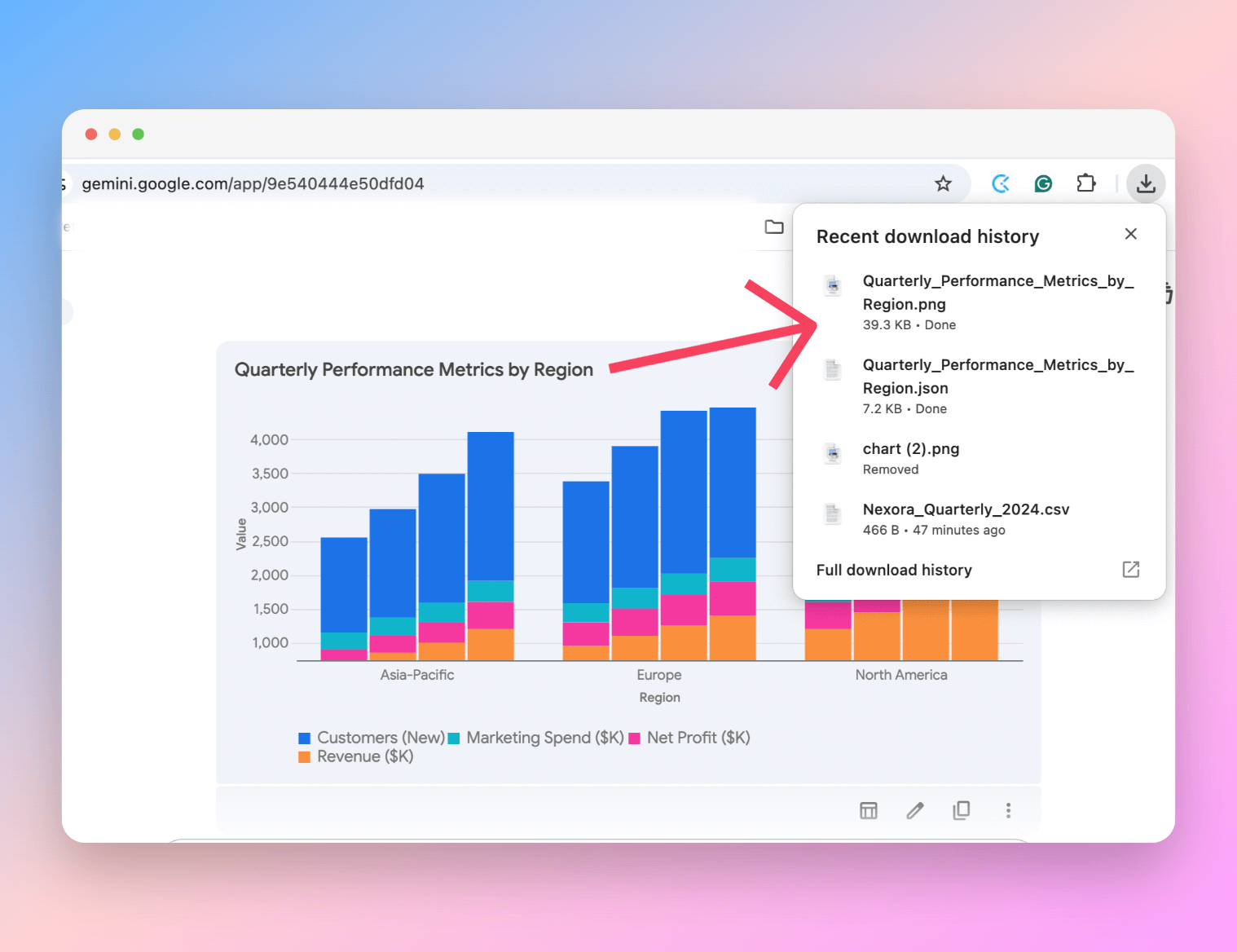Open table view of the chart data
The image size is (1237, 952).
click(869, 810)
